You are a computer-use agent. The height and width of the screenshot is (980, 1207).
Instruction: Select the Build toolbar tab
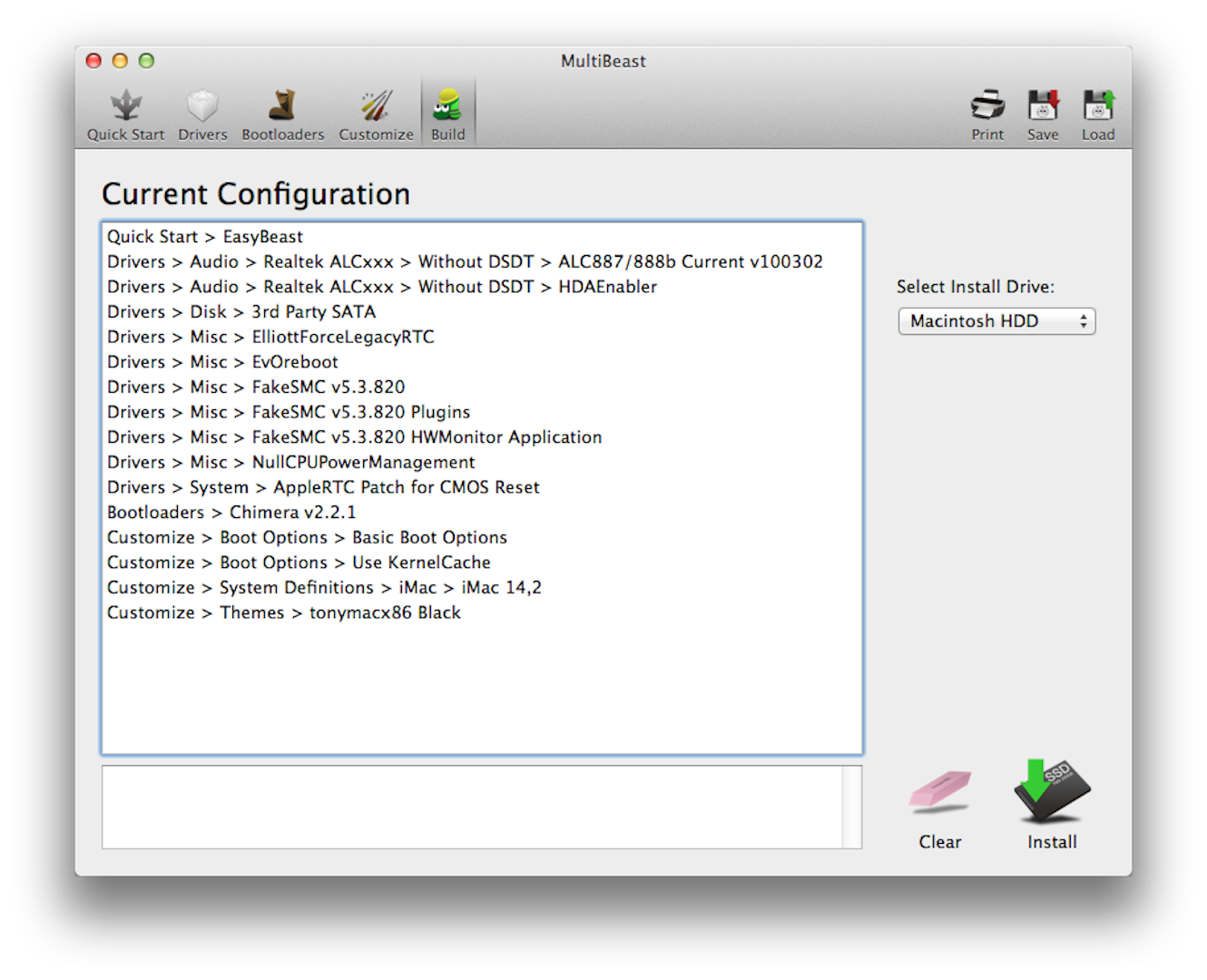pyautogui.click(x=447, y=115)
